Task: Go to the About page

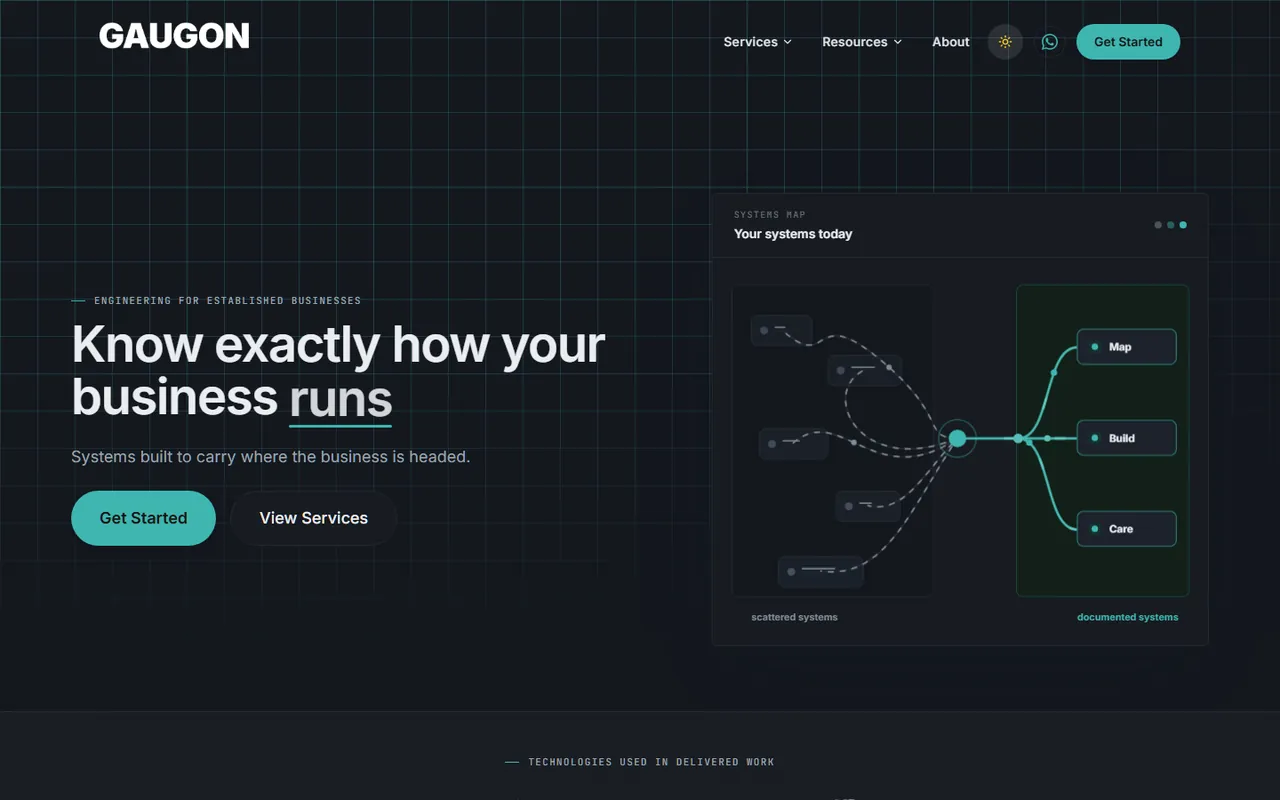Action: (950, 42)
